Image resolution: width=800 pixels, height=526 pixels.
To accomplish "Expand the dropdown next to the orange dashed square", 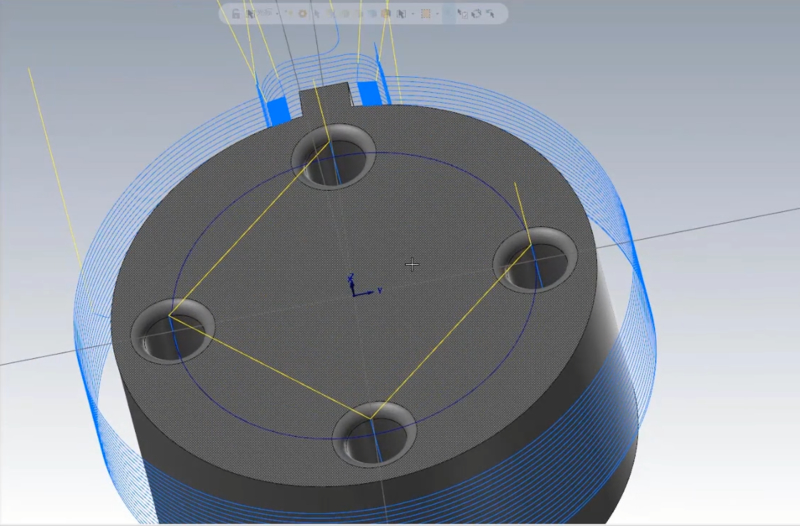I will click(x=437, y=14).
